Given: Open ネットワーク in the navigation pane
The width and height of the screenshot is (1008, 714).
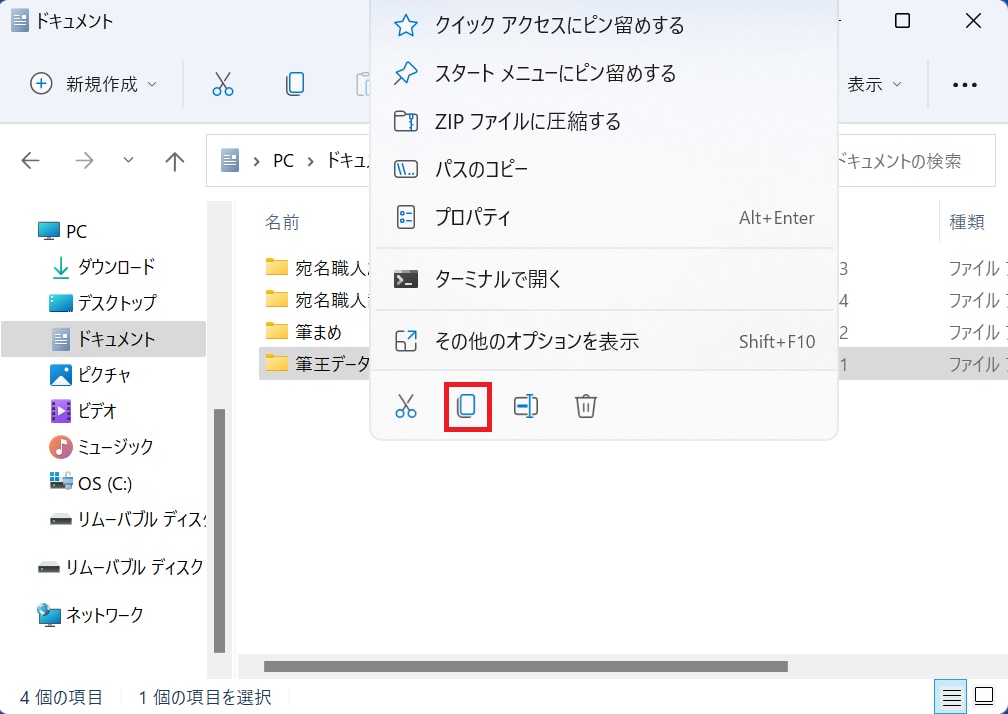Looking at the screenshot, I should click(x=90, y=616).
